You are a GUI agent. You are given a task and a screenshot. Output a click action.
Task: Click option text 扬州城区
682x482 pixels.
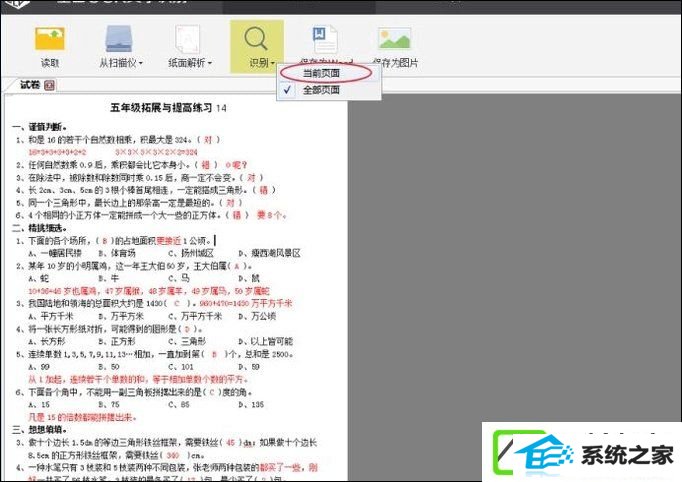(197, 253)
